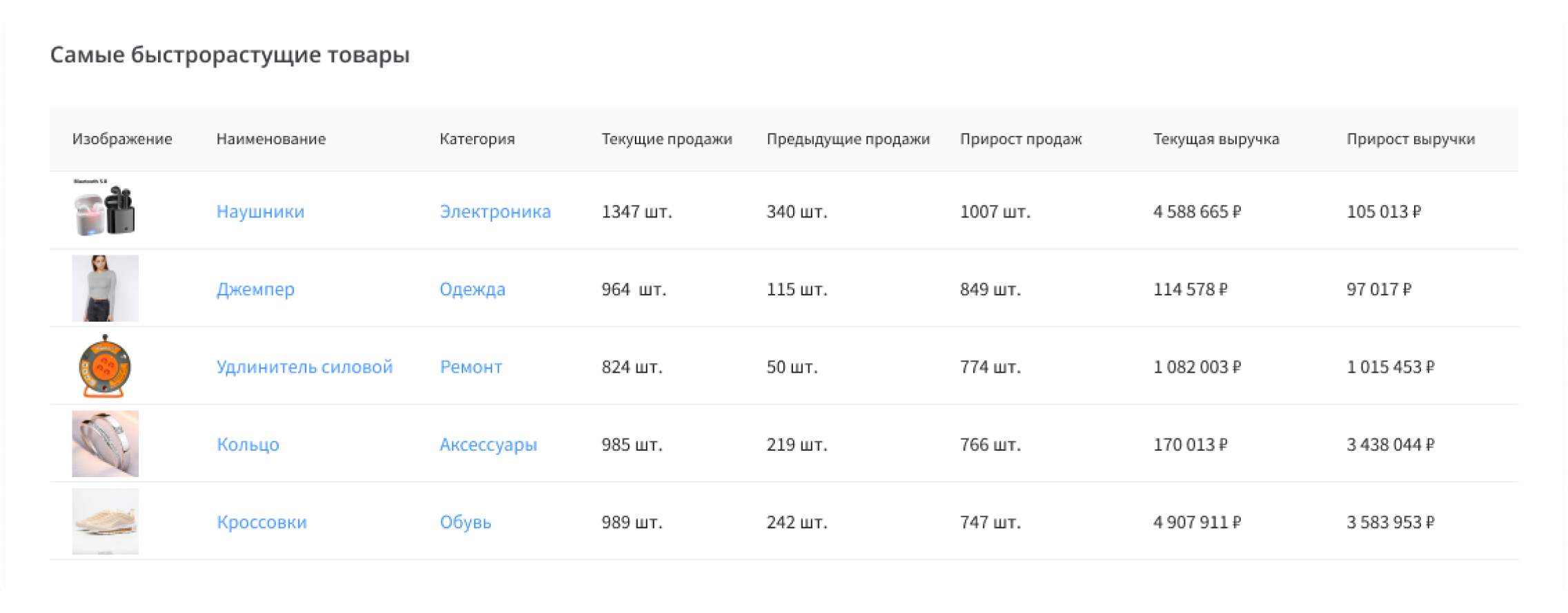The width and height of the screenshot is (1568, 613).
Task: Open the Удлинитель силовой product link
Action: click(x=304, y=367)
